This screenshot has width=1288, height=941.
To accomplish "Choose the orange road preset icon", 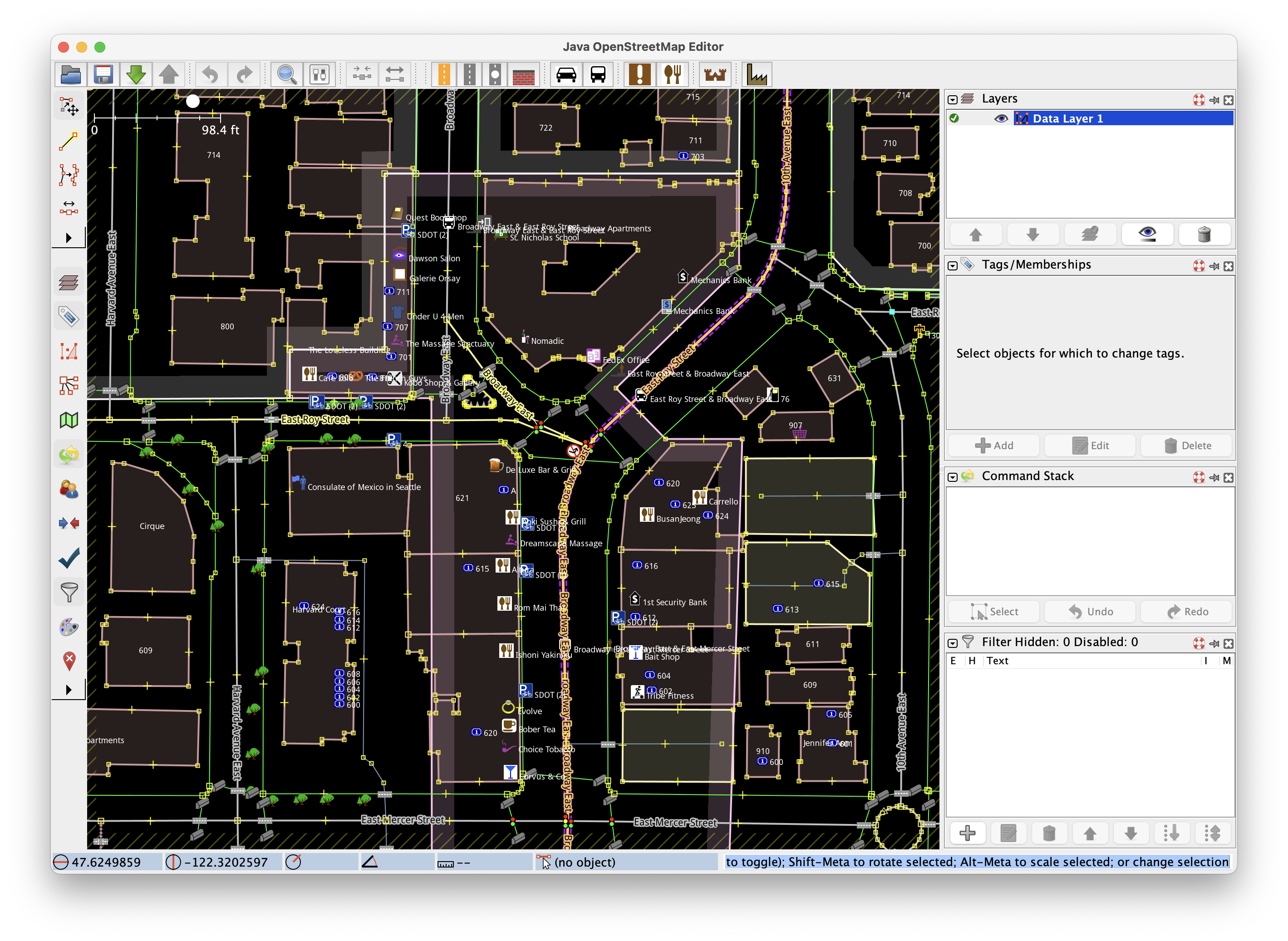I will click(444, 74).
